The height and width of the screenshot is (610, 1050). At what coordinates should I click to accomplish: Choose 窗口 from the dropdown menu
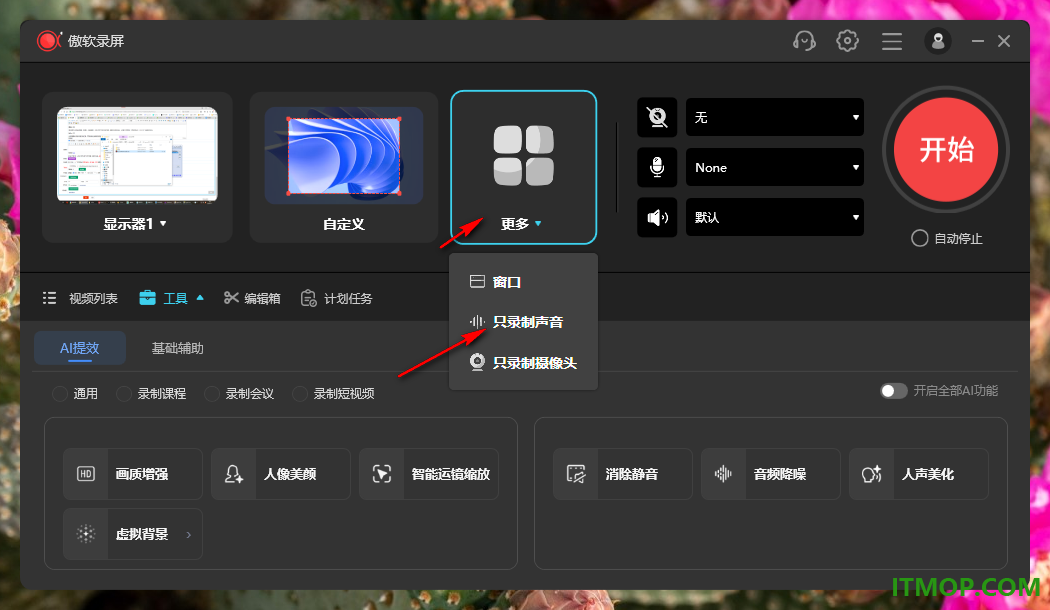click(523, 282)
